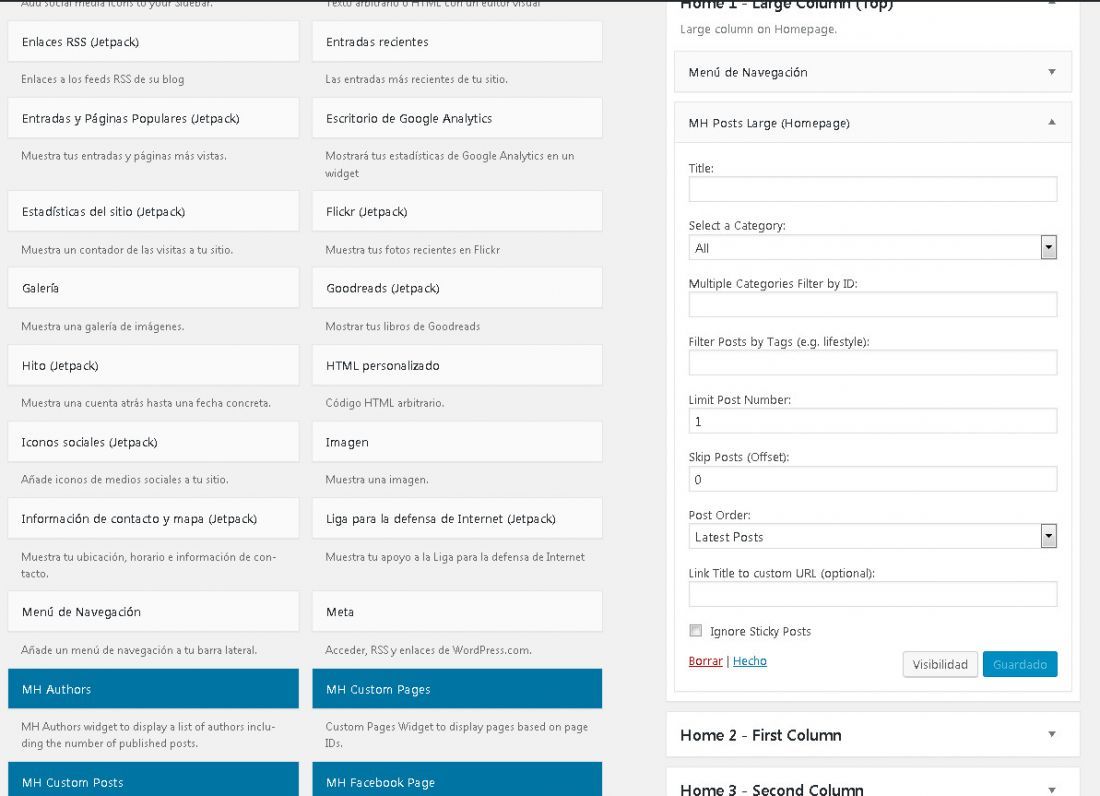Select the MH Authors widget
The width and height of the screenshot is (1100, 796).
153,689
